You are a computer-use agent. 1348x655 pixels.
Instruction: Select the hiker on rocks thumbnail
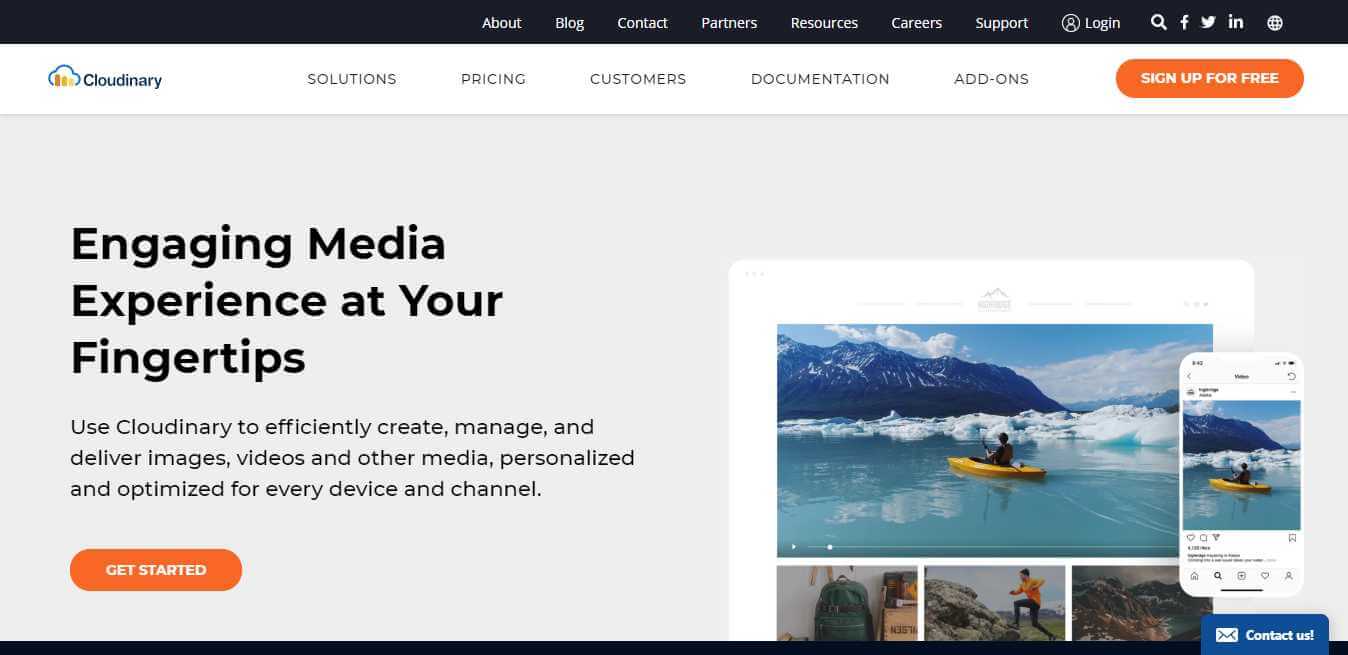994,603
